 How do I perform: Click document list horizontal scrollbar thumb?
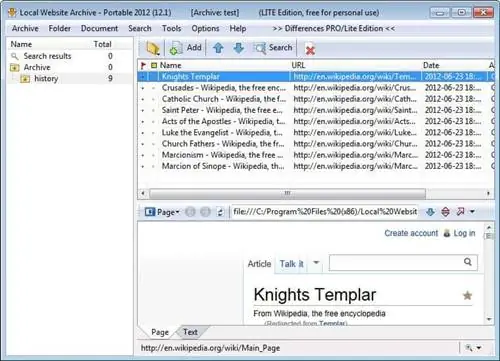pyautogui.click(x=287, y=193)
